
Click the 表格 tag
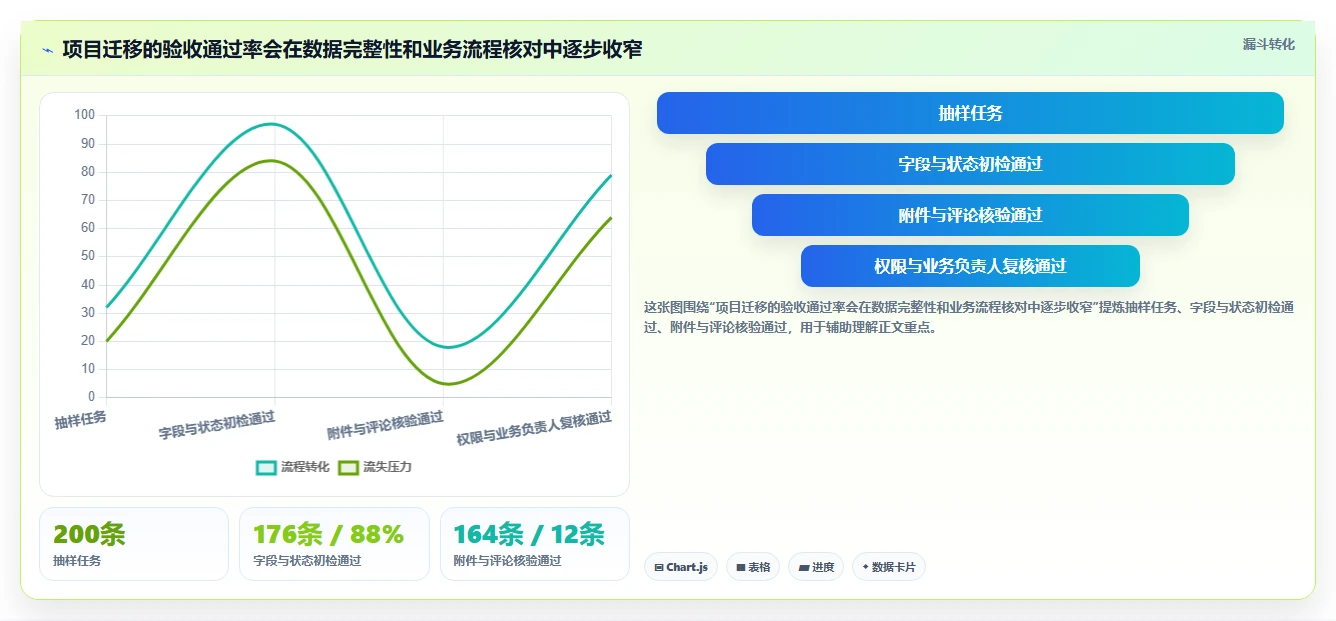click(753, 567)
